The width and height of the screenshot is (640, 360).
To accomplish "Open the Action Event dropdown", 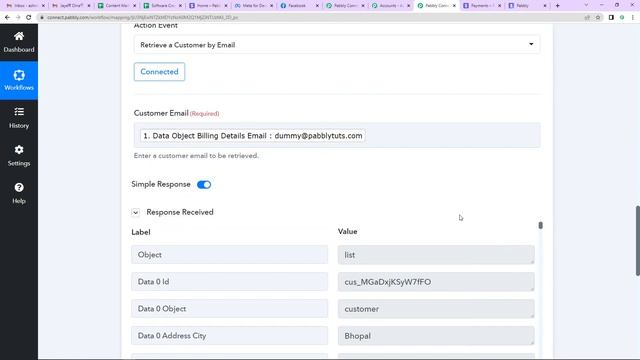I will coord(337,44).
